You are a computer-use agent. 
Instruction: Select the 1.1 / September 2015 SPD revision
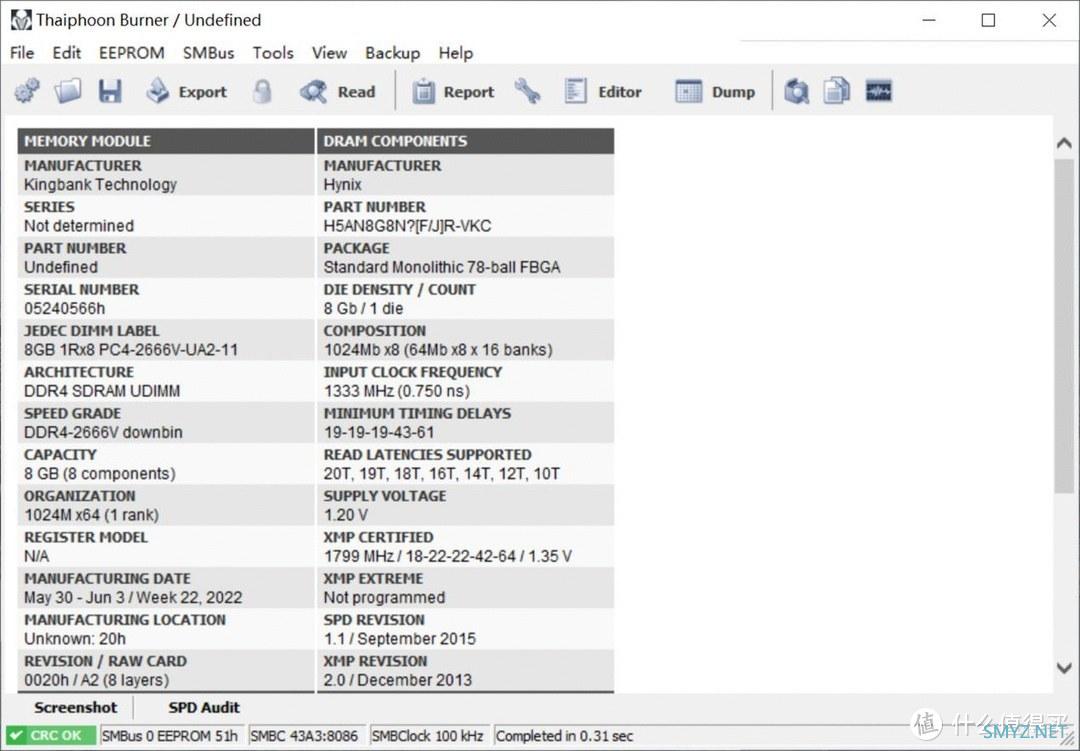click(399, 639)
